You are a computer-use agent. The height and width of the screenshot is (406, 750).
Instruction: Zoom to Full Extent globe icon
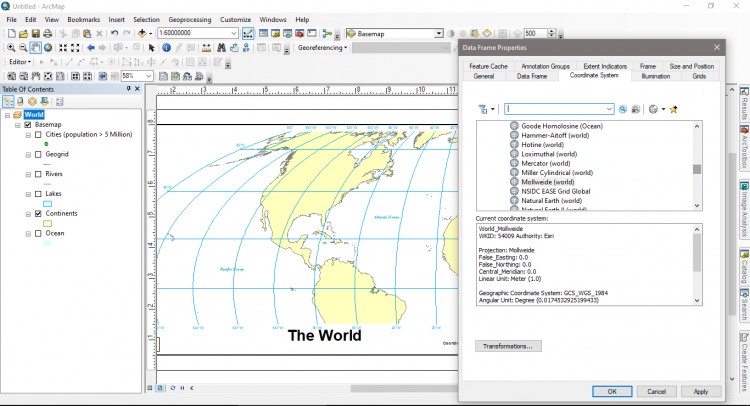48,48
